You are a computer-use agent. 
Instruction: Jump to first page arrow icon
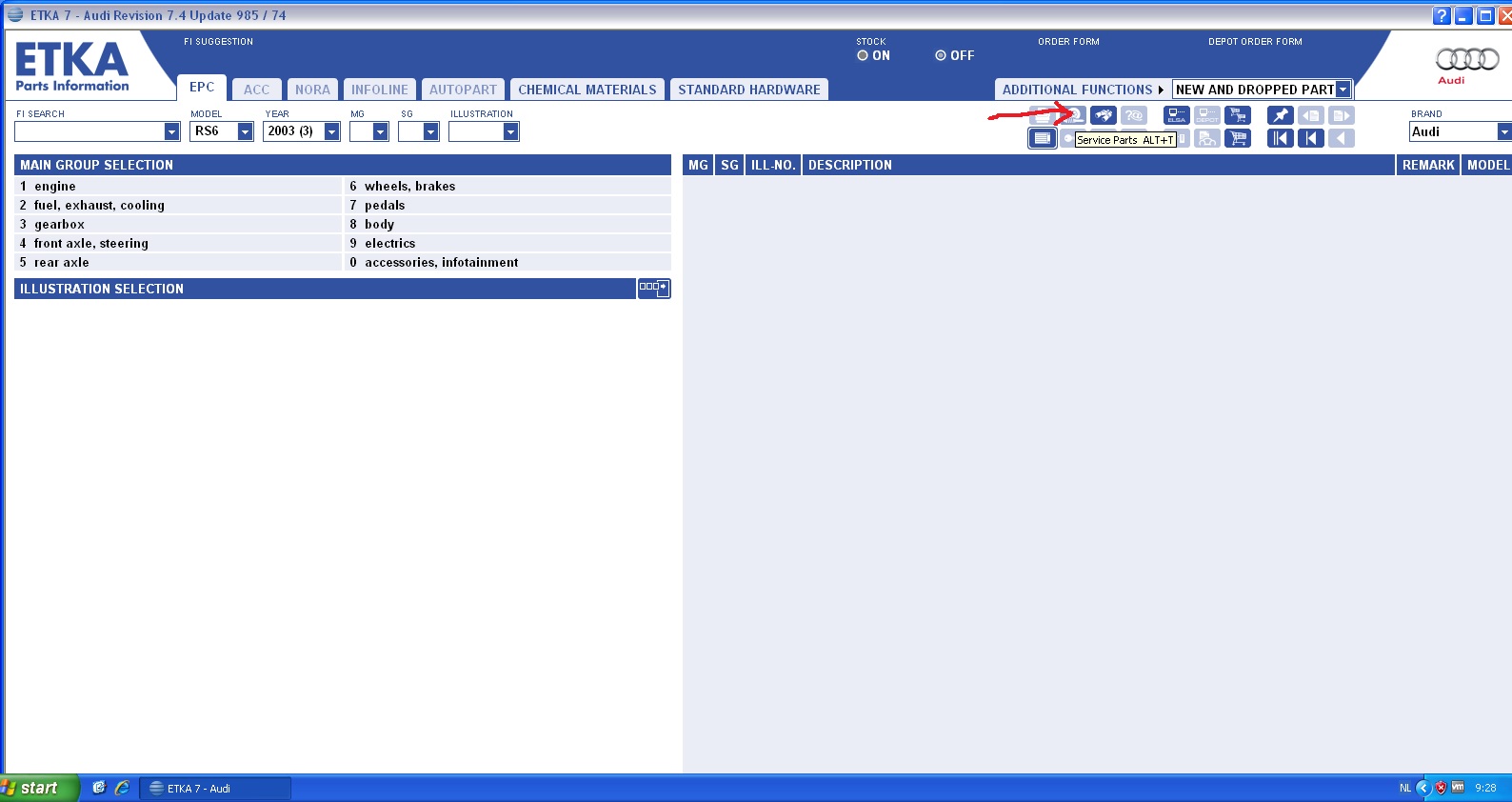pyautogui.click(x=1280, y=138)
